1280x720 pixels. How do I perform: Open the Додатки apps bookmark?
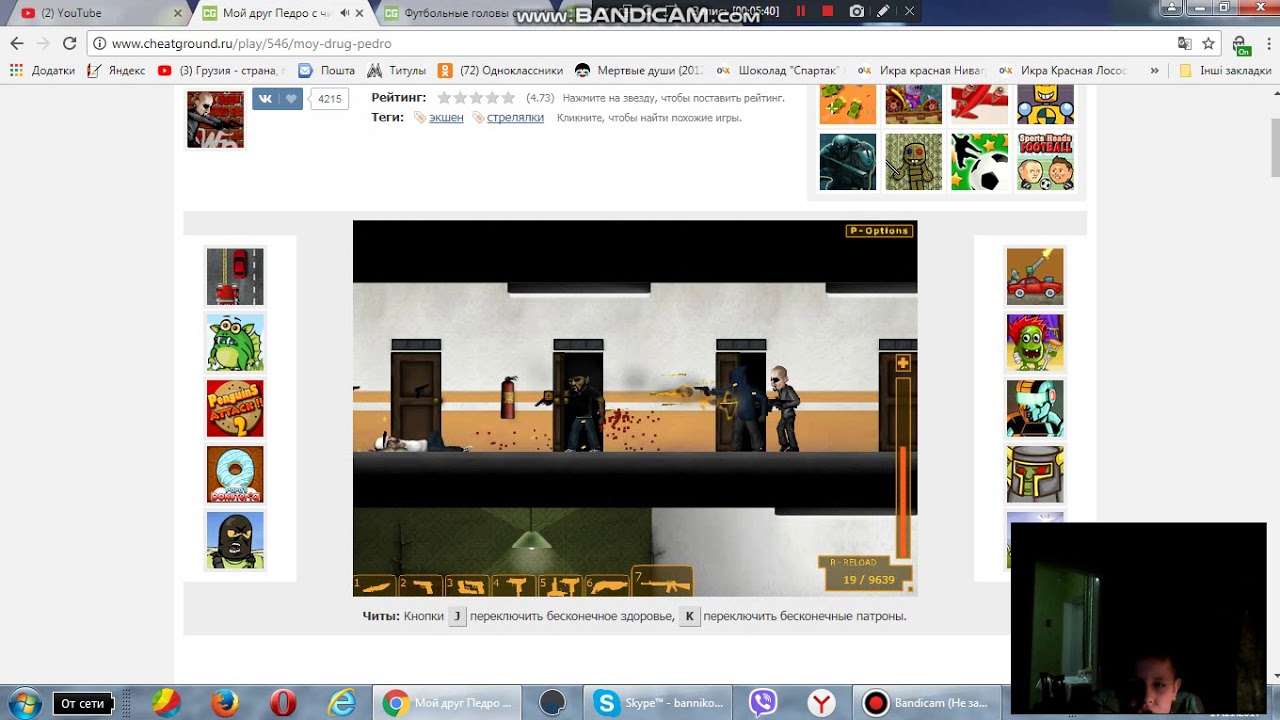click(x=43, y=71)
